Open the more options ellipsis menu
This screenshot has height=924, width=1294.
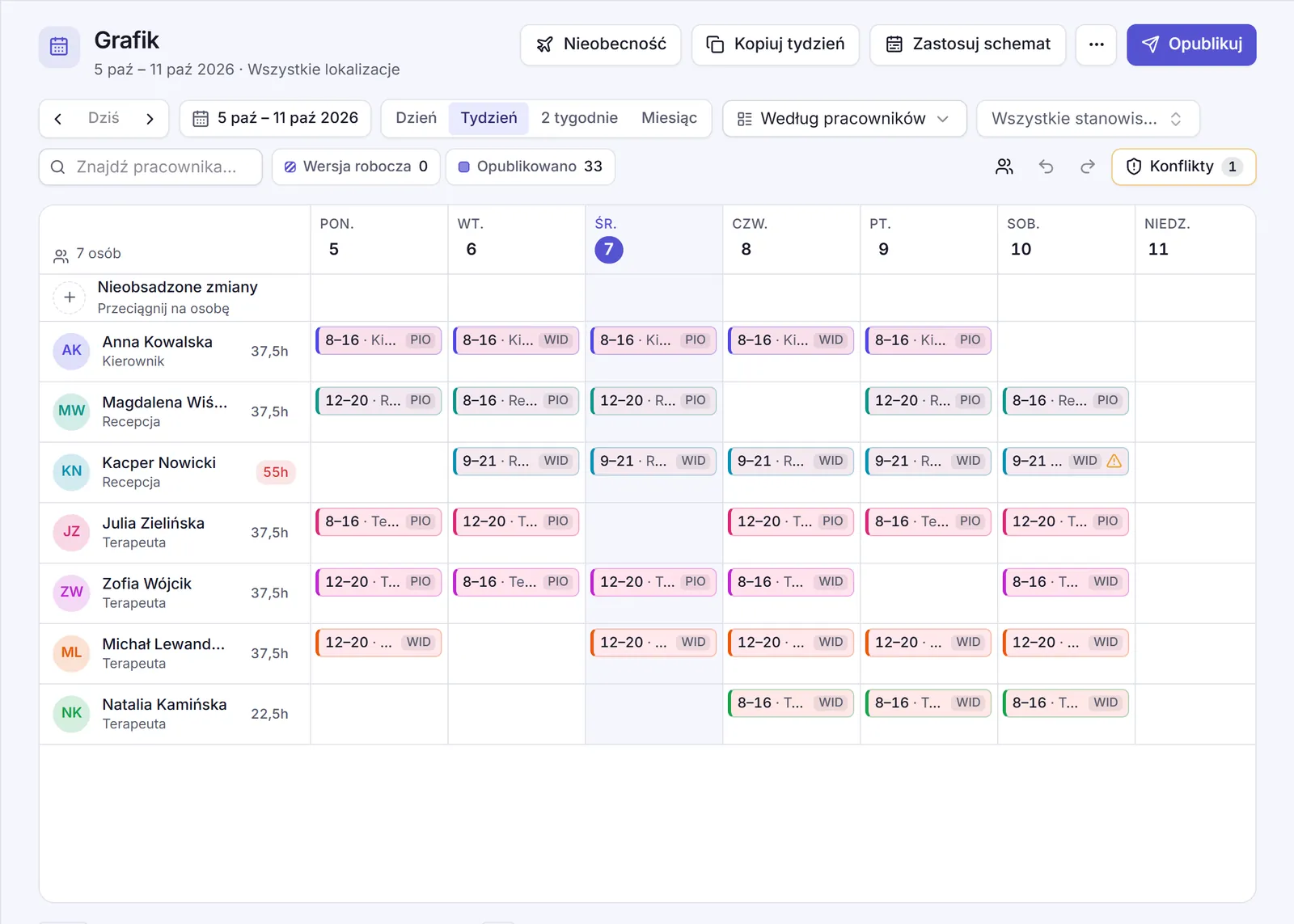click(1096, 44)
